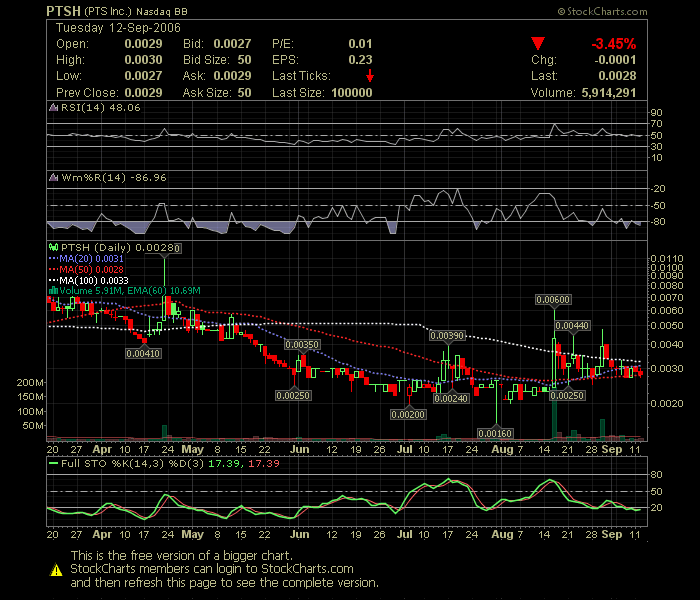
Task: Click the 0.00390 price annotation in July
Action: 447,336
